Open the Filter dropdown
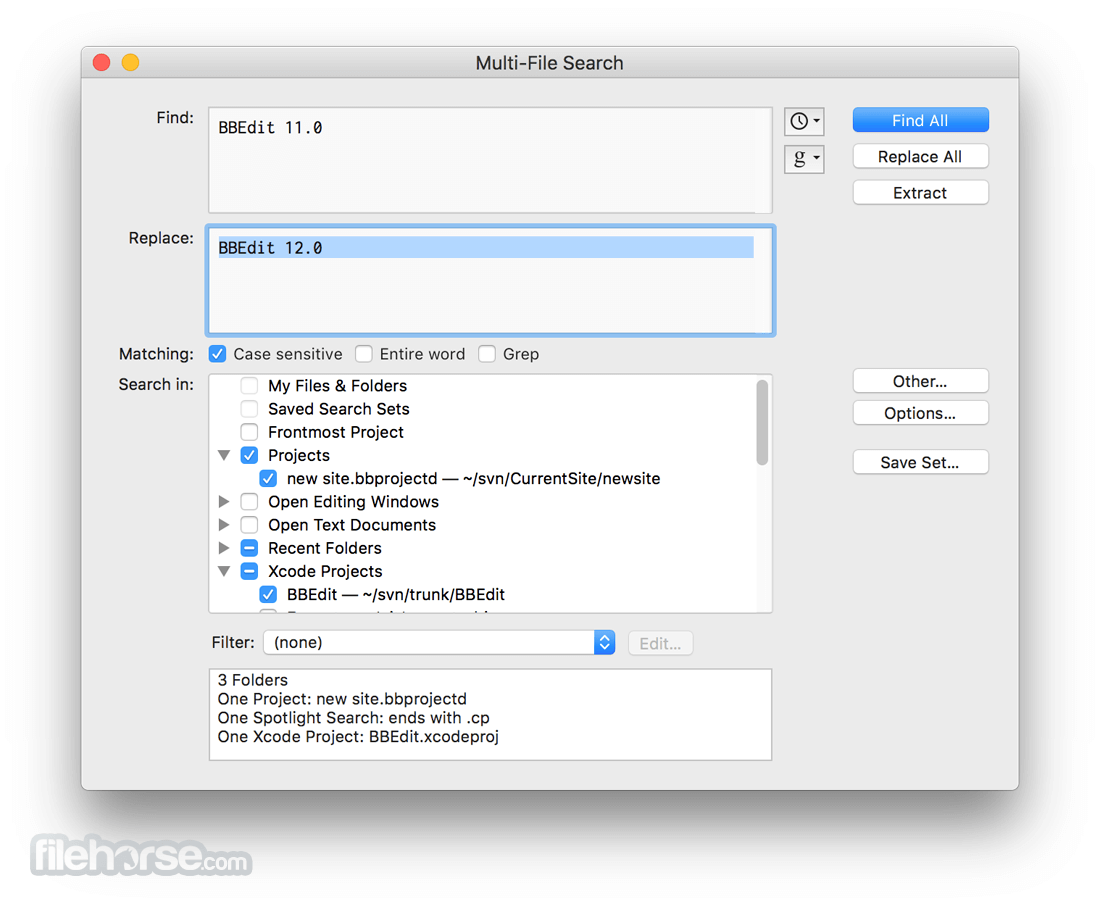 [x=439, y=643]
